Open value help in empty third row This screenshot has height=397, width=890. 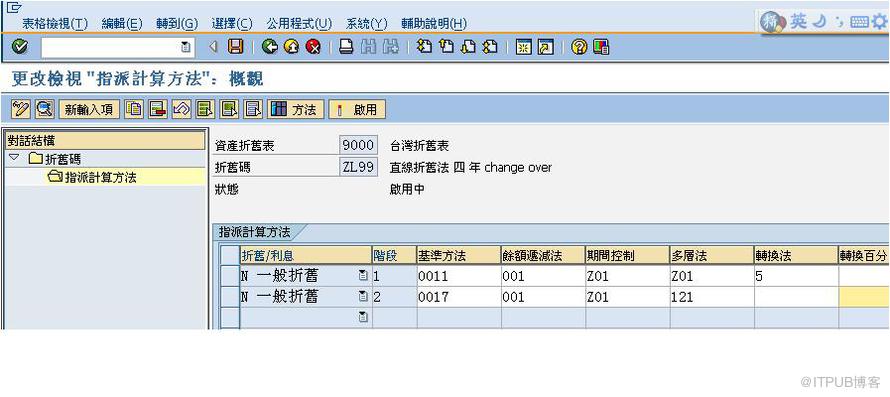[363, 318]
